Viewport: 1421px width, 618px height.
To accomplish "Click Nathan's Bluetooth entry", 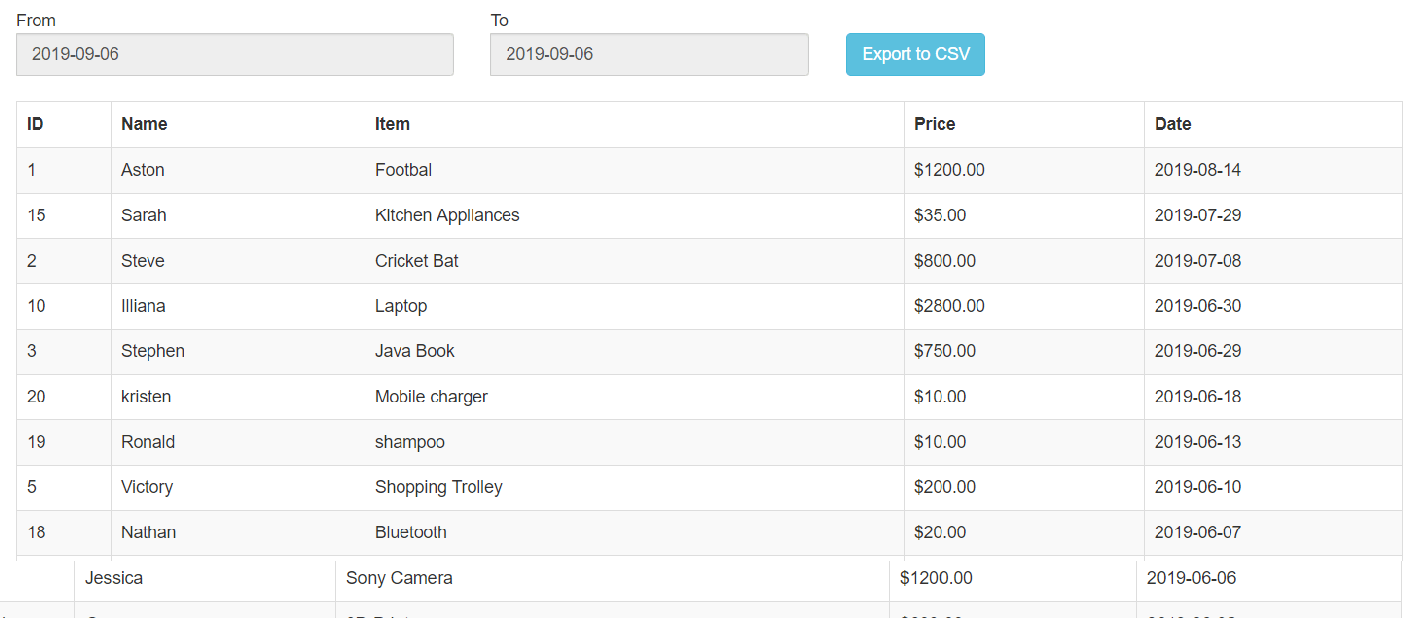I will pos(410,532).
